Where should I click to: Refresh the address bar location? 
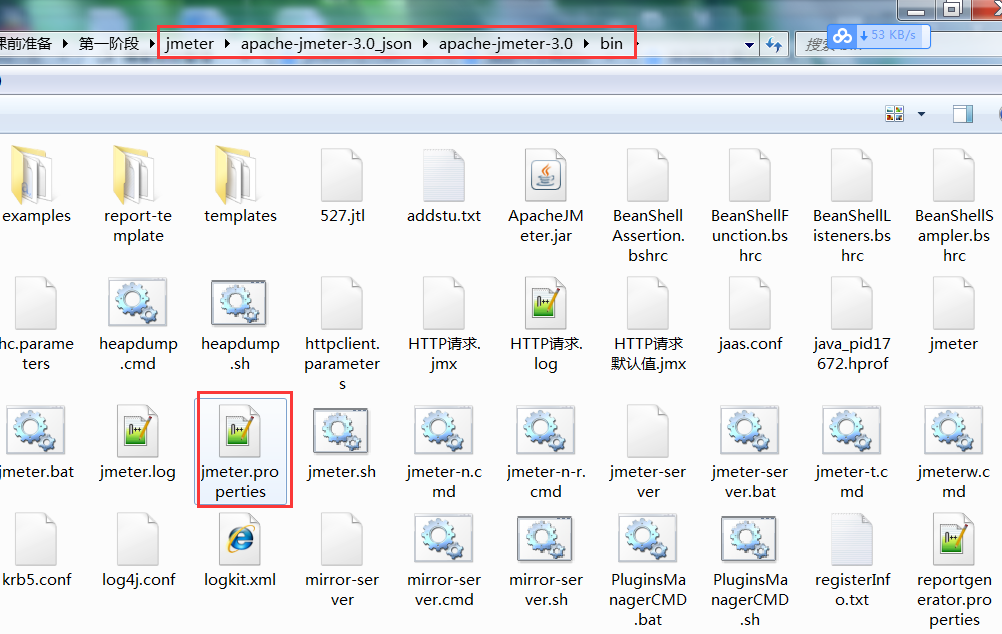click(774, 45)
